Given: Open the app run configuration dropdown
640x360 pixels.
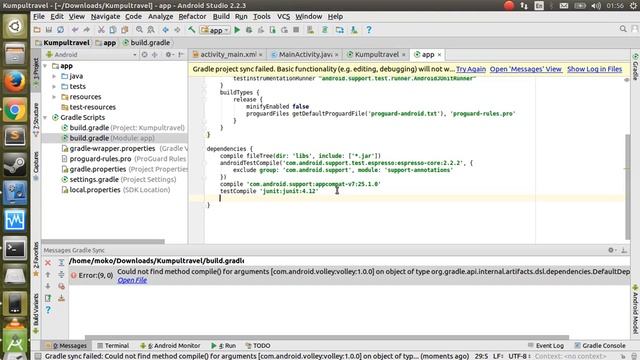Looking at the screenshot, I should [x=215, y=30].
